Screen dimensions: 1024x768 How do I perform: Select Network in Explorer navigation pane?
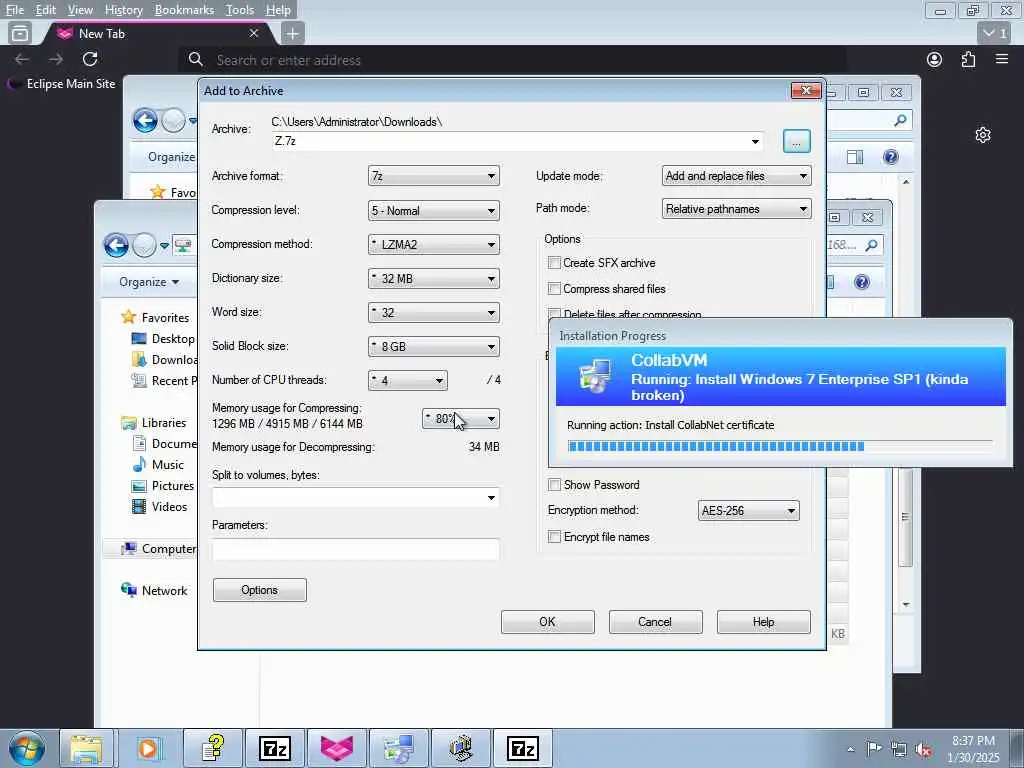[x=154, y=590]
